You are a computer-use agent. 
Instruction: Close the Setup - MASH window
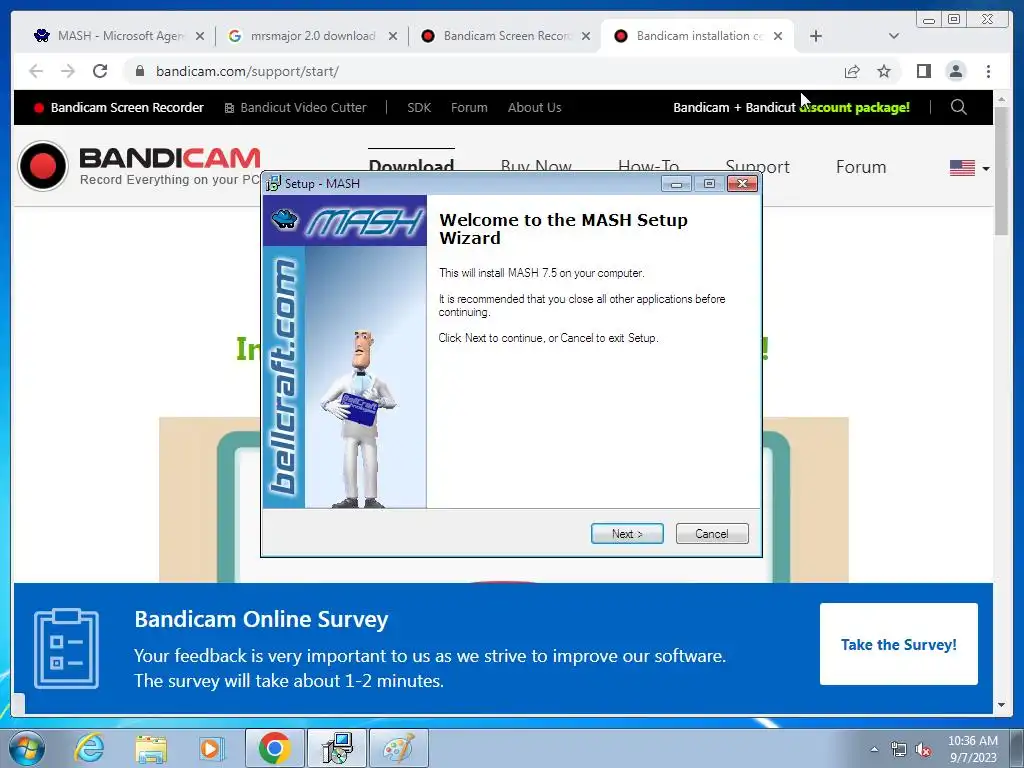[x=743, y=184]
